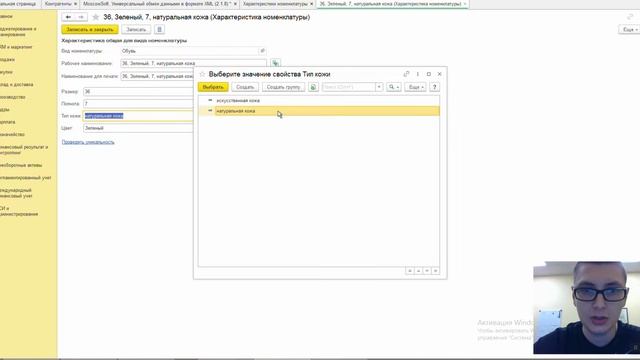
Task: Open the dialog title bar options menu
Action: [418, 74]
